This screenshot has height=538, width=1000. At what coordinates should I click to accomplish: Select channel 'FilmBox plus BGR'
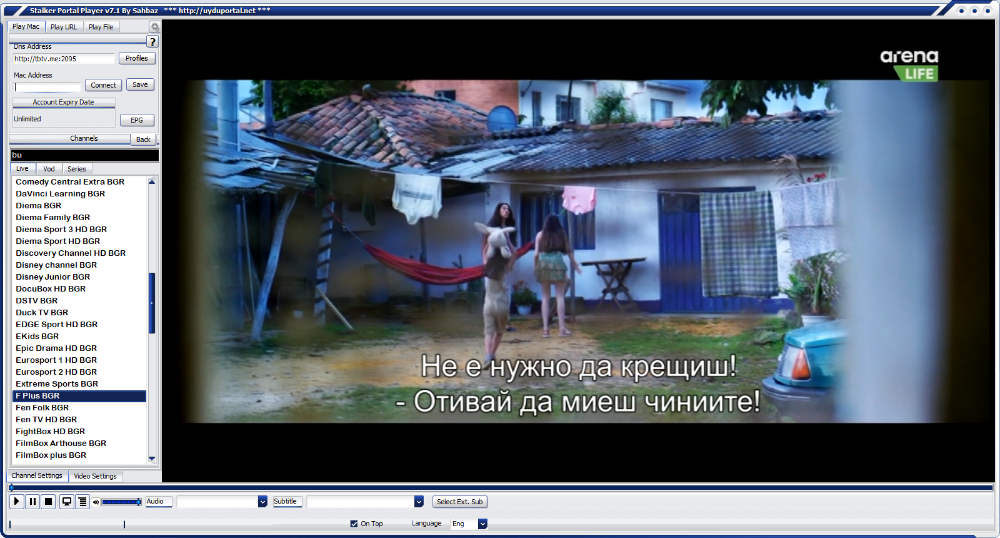coord(51,455)
